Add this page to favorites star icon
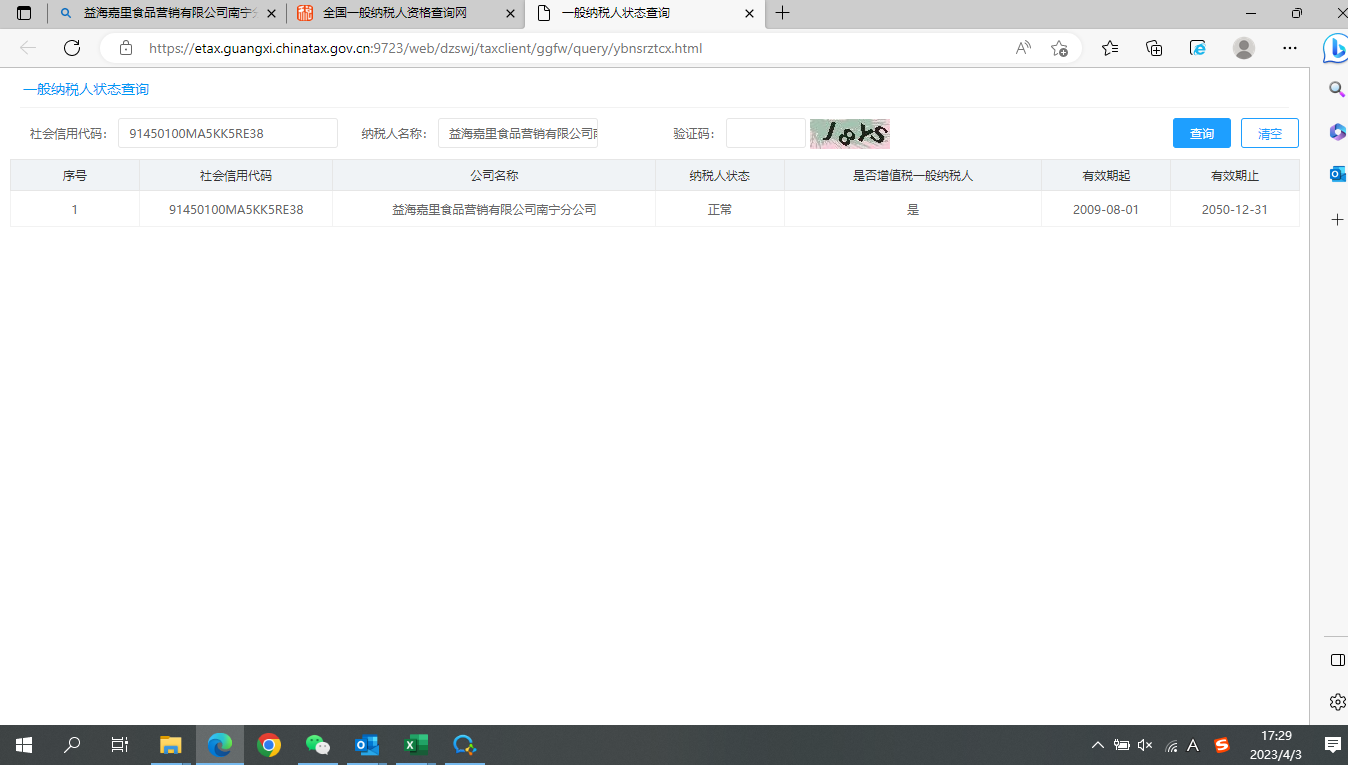Image resolution: width=1348 pixels, height=765 pixels. [1059, 48]
